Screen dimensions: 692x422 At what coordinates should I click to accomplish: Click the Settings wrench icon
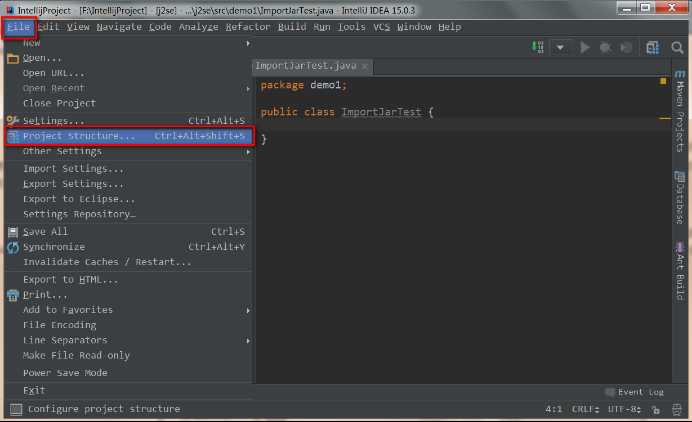pyautogui.click(x=13, y=121)
